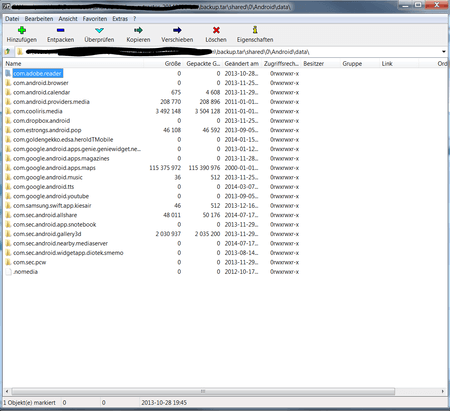Click size value 2 030 937
The image size is (450, 411).
(x=168, y=234)
